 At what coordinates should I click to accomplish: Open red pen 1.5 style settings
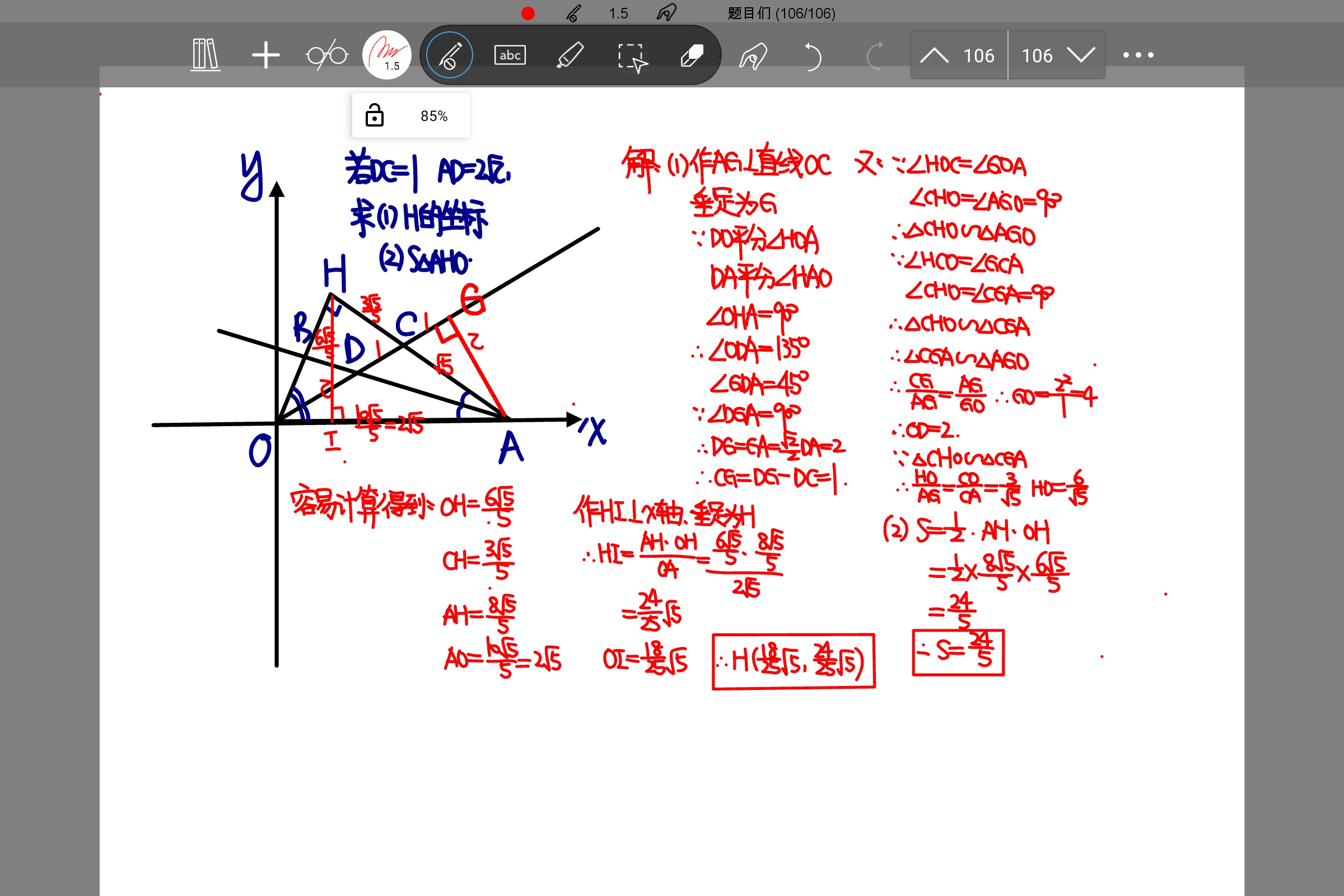(x=387, y=55)
